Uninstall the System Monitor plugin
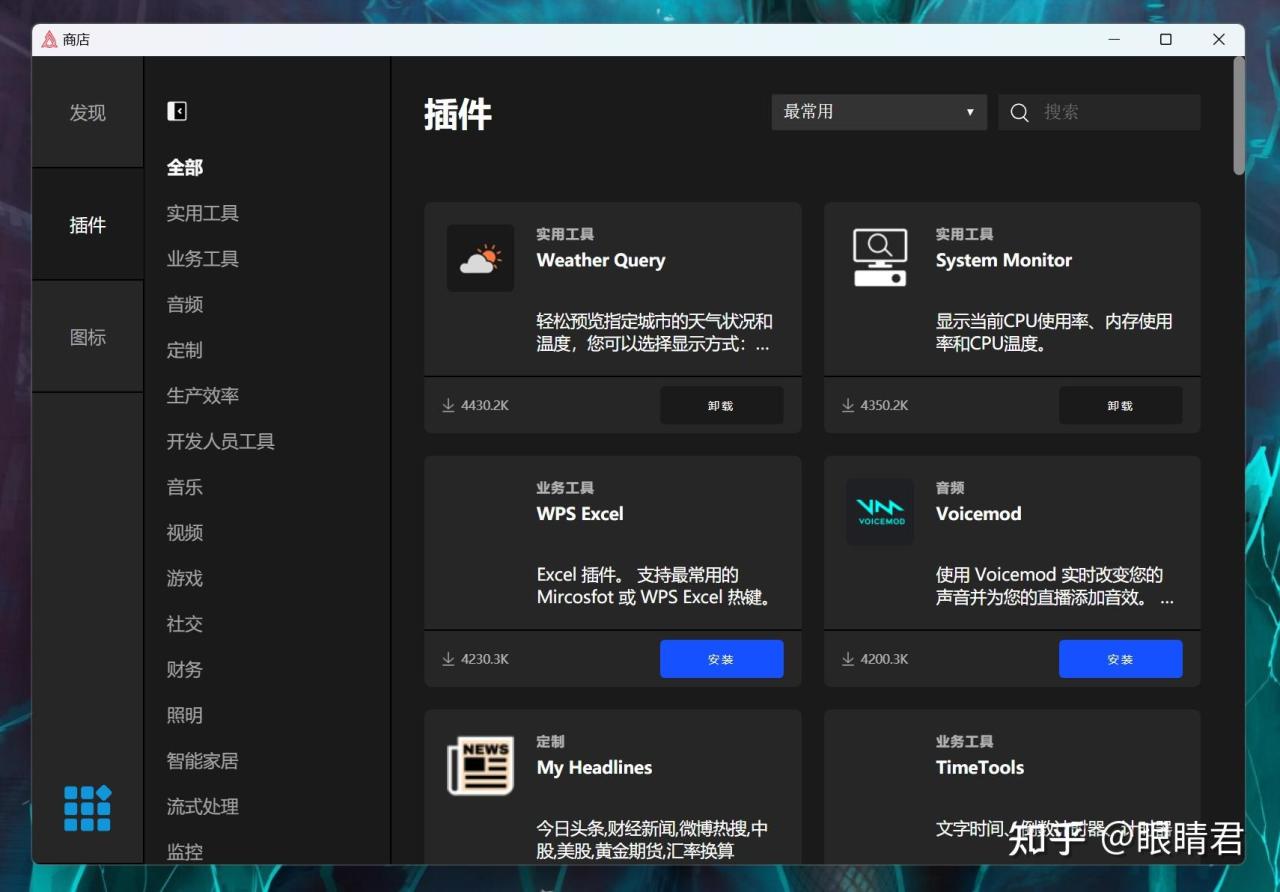The image size is (1280, 892). (1120, 405)
